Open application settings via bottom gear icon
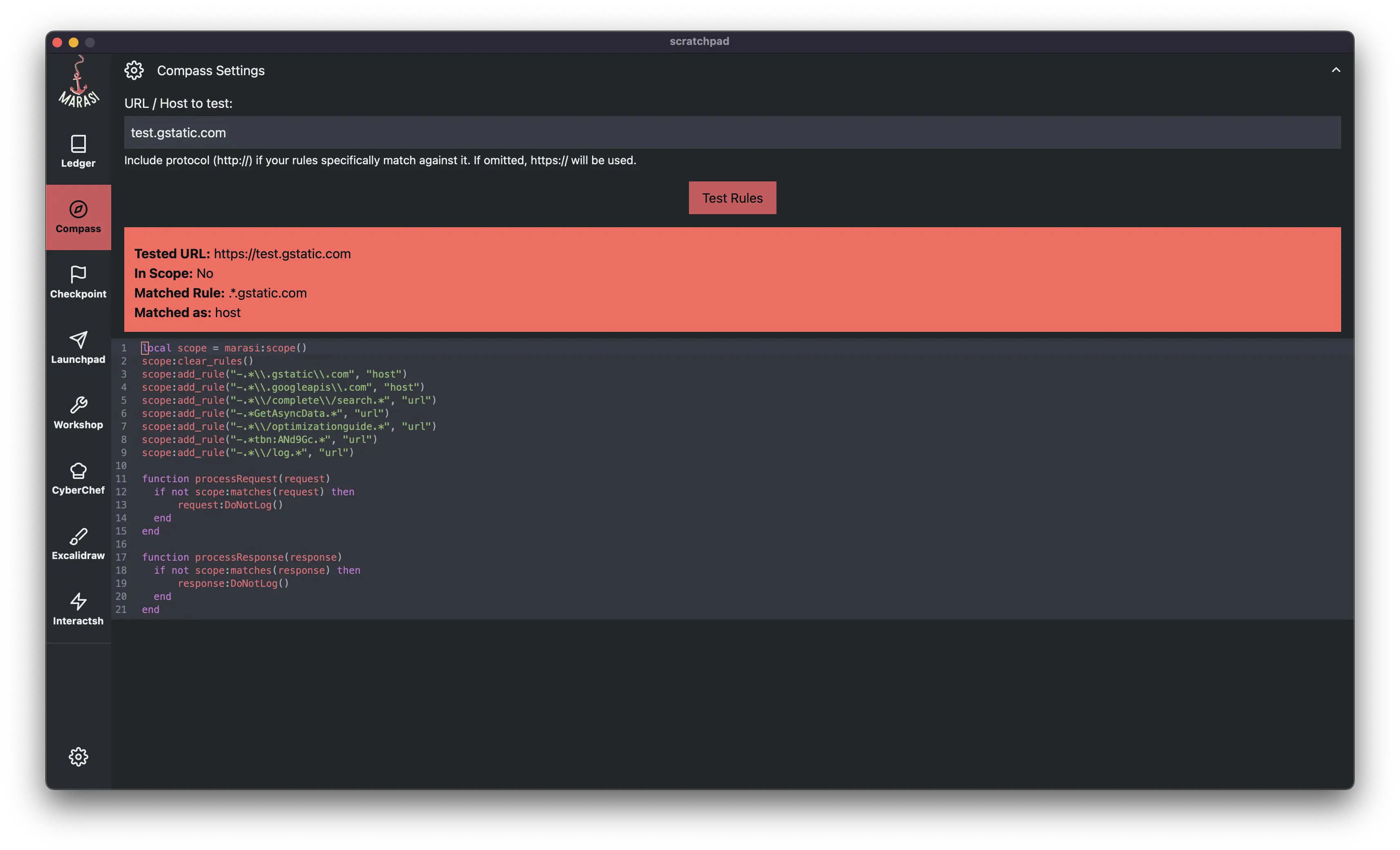 tap(78, 756)
